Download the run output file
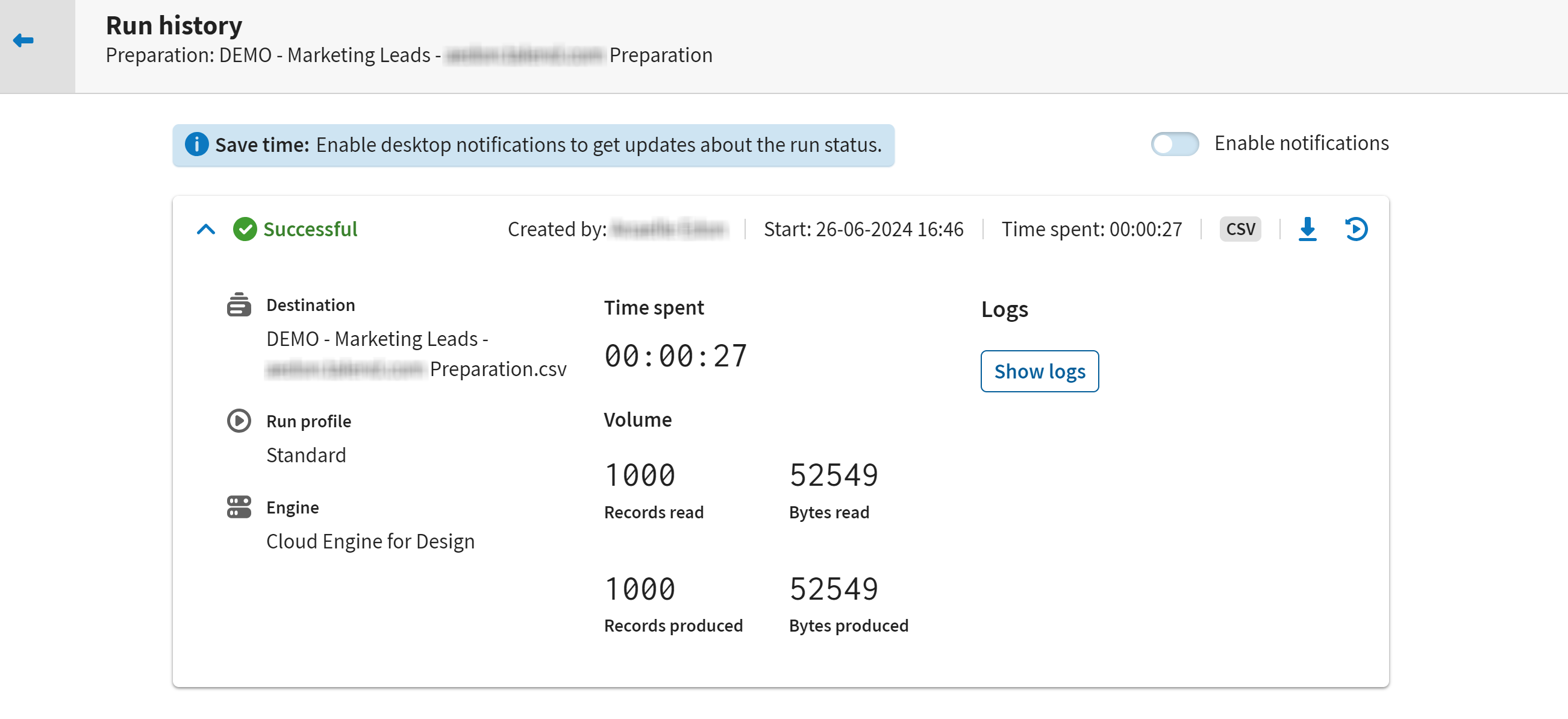This screenshot has width=1568, height=719. (1307, 230)
